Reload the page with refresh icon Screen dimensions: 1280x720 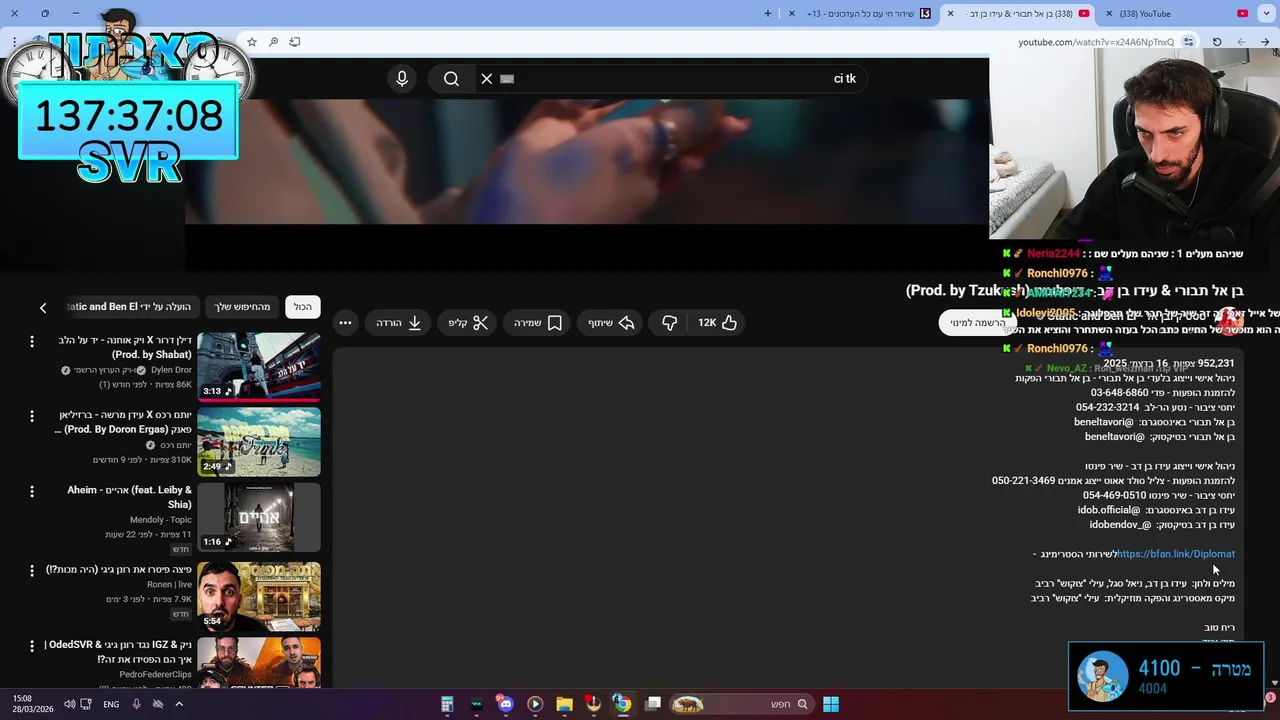coord(1217,42)
